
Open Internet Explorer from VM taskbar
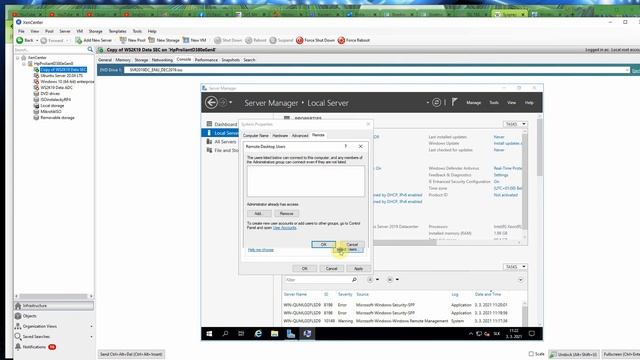(258, 333)
